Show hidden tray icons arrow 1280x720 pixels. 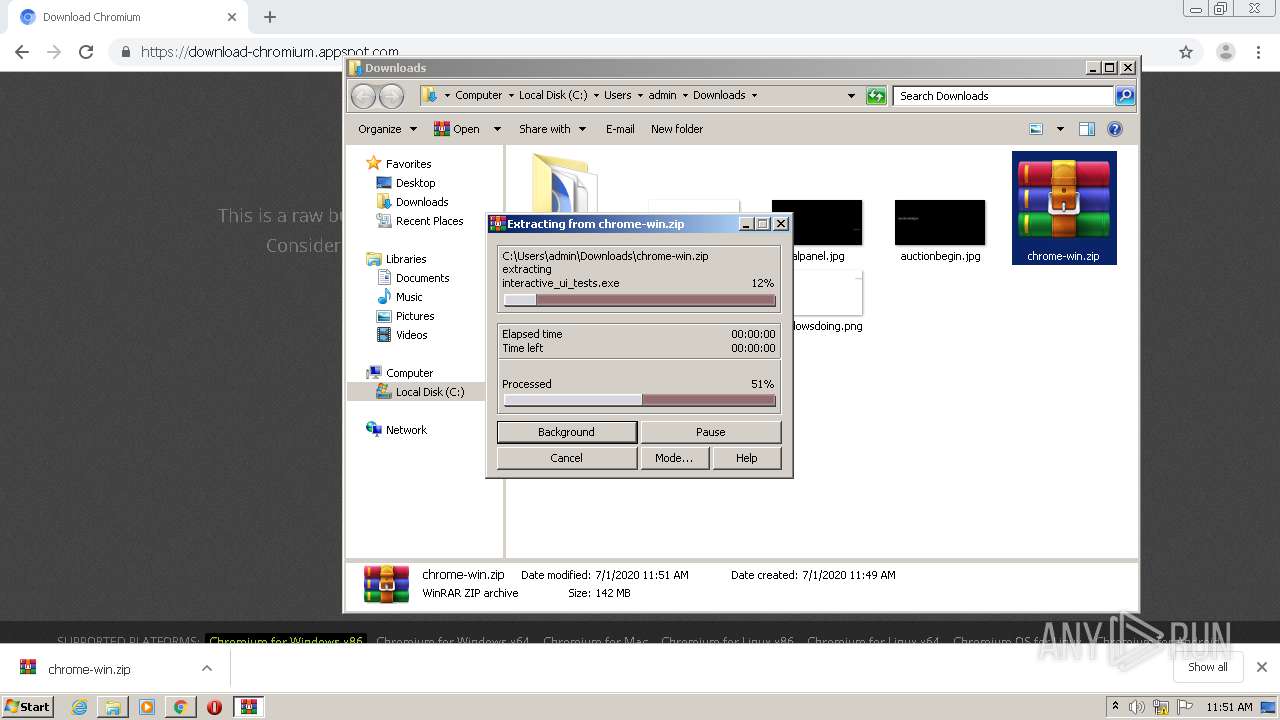coord(1115,706)
